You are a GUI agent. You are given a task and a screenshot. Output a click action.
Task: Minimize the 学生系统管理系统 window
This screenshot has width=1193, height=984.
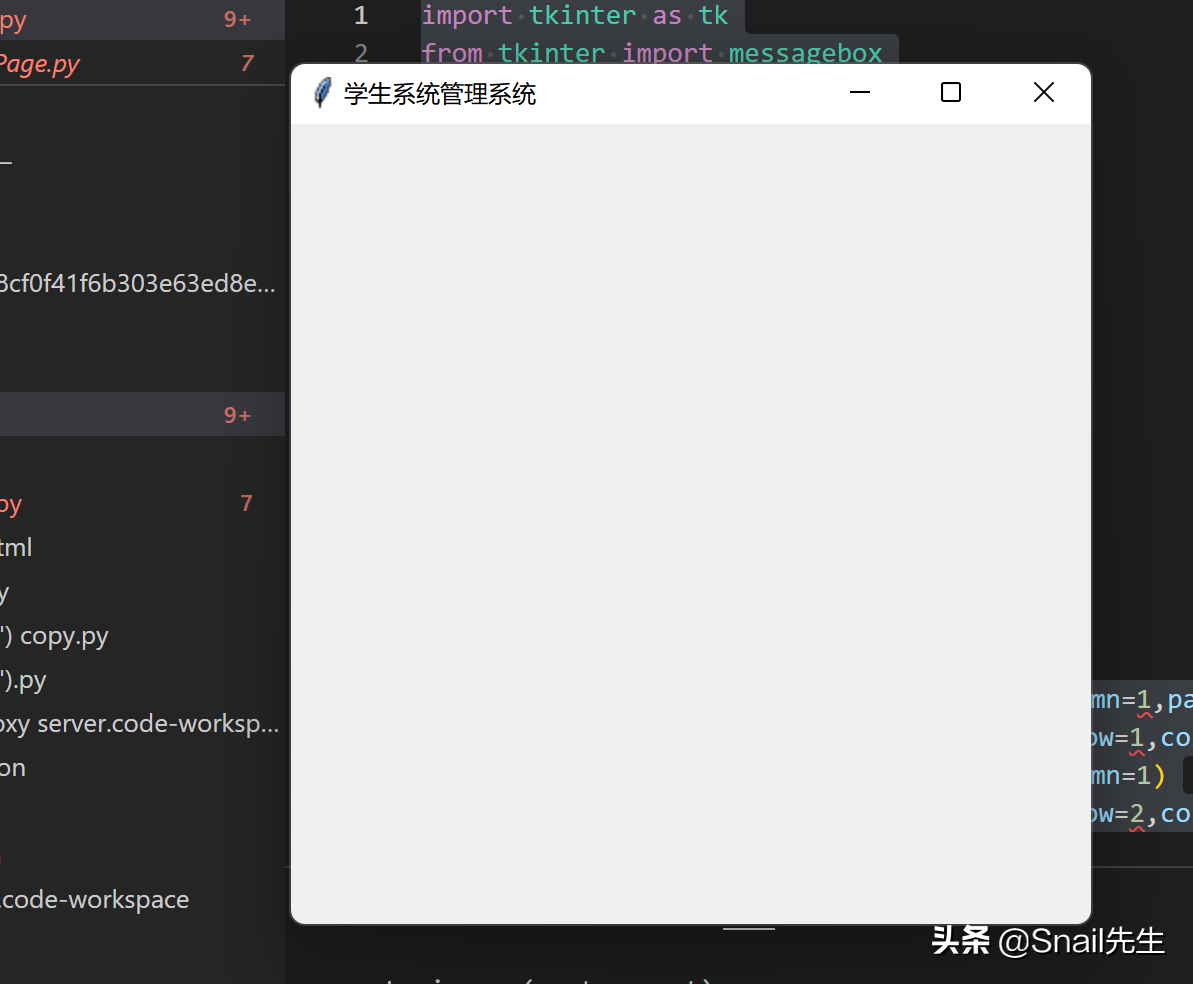pyautogui.click(x=859, y=92)
